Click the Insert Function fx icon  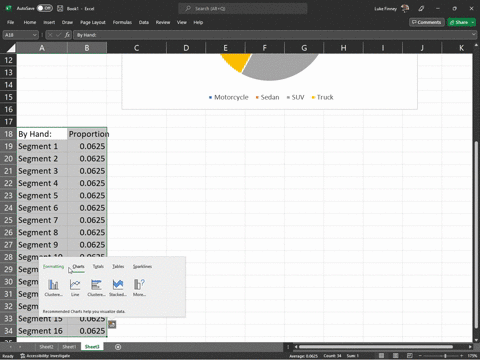[x=67, y=35]
